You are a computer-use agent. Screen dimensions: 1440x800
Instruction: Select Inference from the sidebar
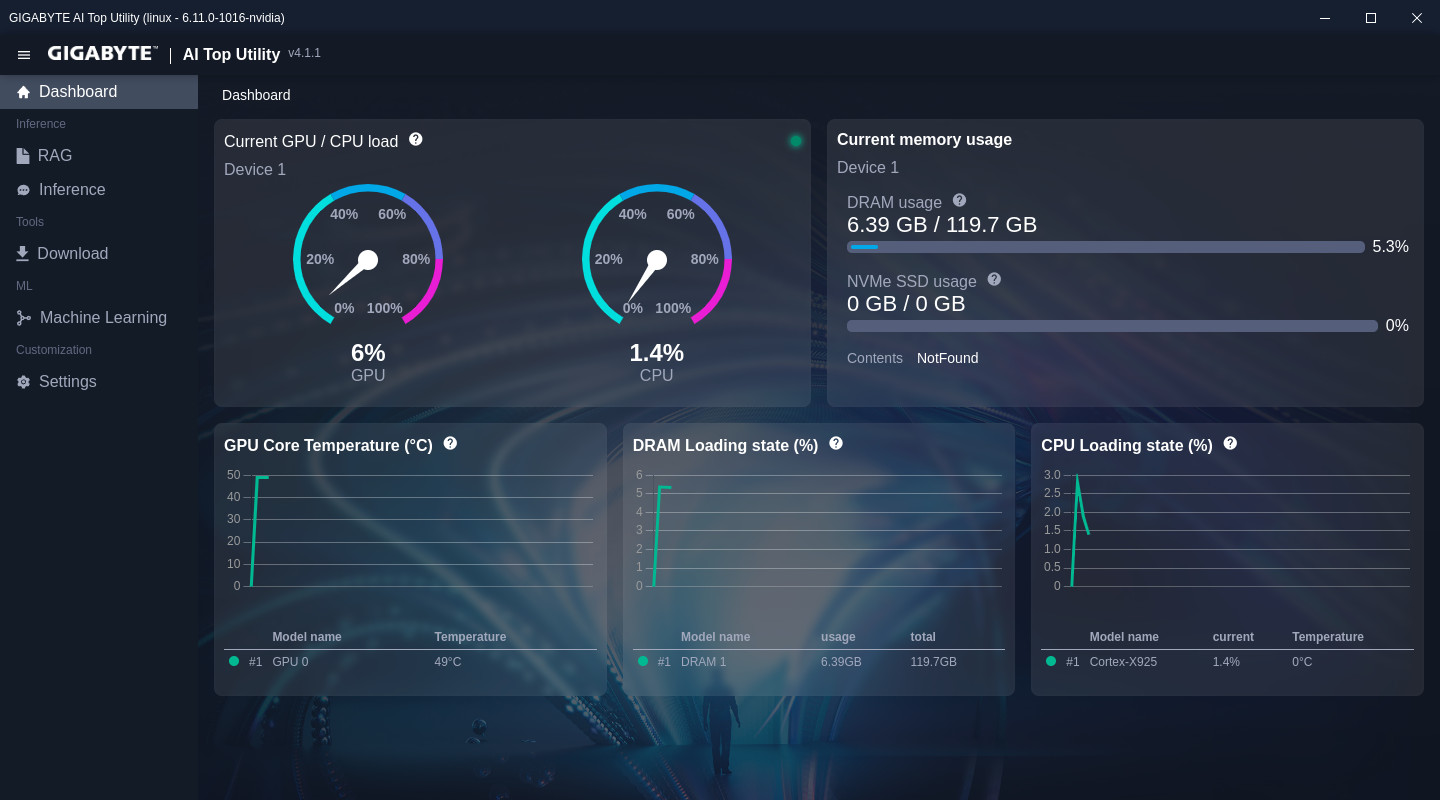coord(71,190)
